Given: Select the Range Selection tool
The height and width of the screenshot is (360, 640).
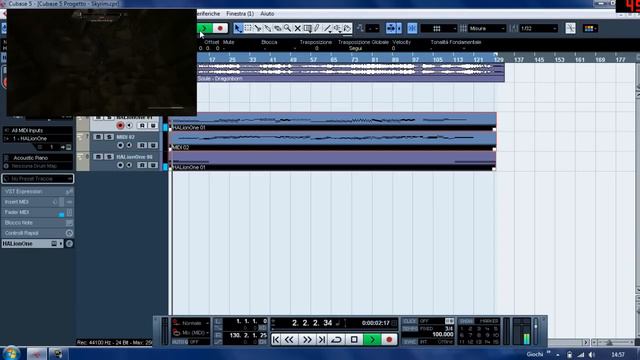Looking at the screenshot, I should click(248, 28).
